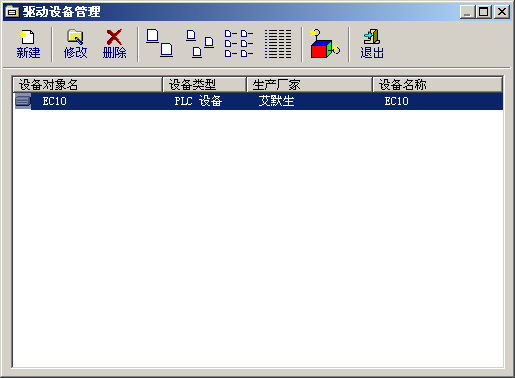This screenshot has height=378, width=515.
Task: Click the 生产厂家 column header
Action: pos(309,85)
